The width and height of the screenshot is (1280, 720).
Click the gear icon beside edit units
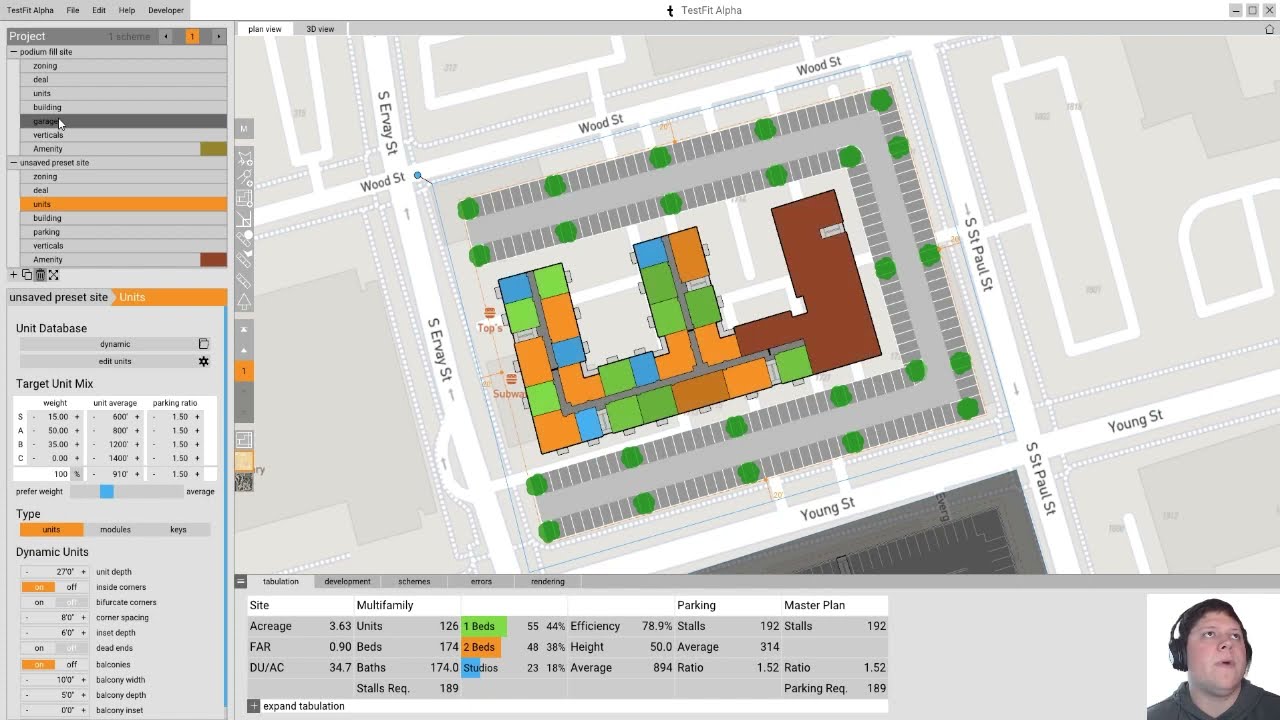[x=204, y=361]
